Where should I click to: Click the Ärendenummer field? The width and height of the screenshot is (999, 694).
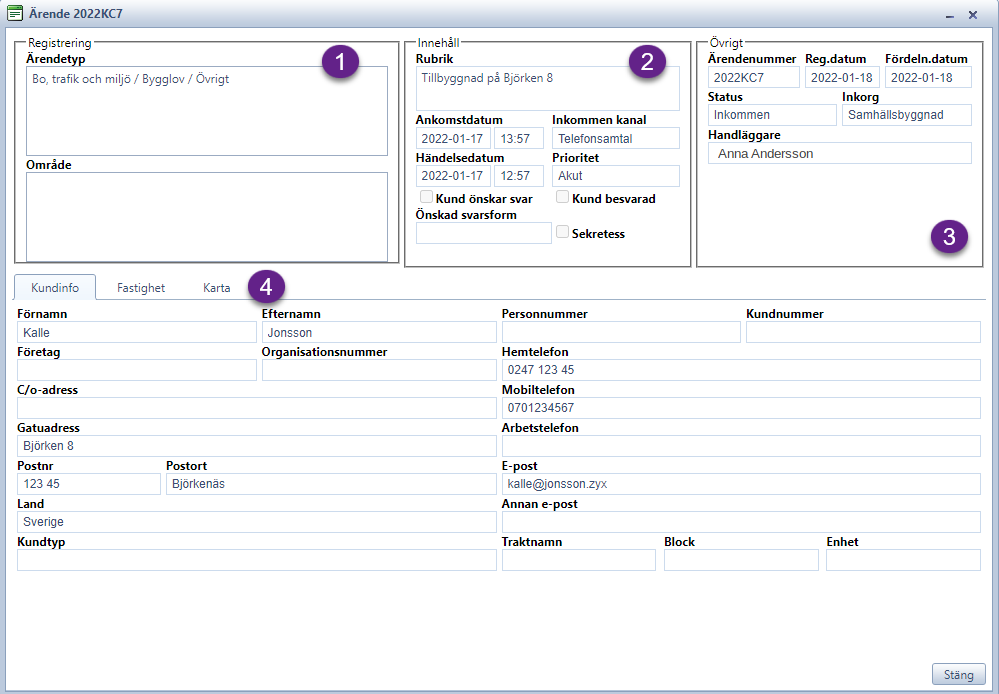point(754,77)
